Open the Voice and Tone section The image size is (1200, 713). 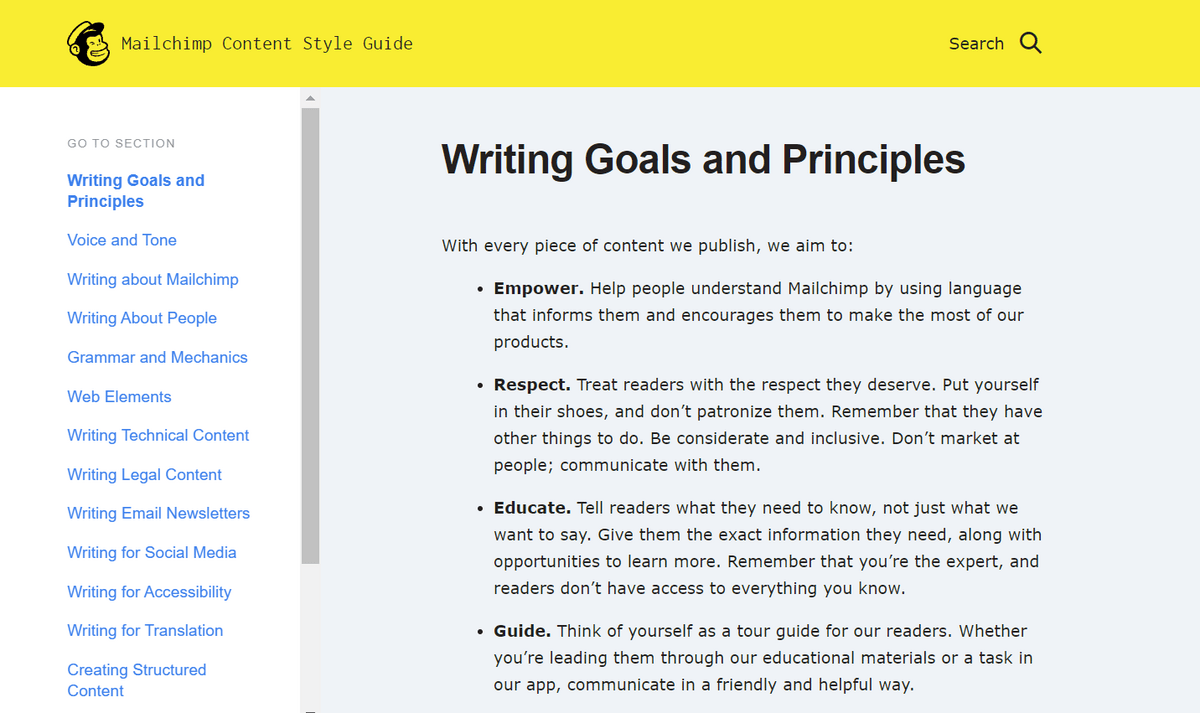[x=122, y=240]
